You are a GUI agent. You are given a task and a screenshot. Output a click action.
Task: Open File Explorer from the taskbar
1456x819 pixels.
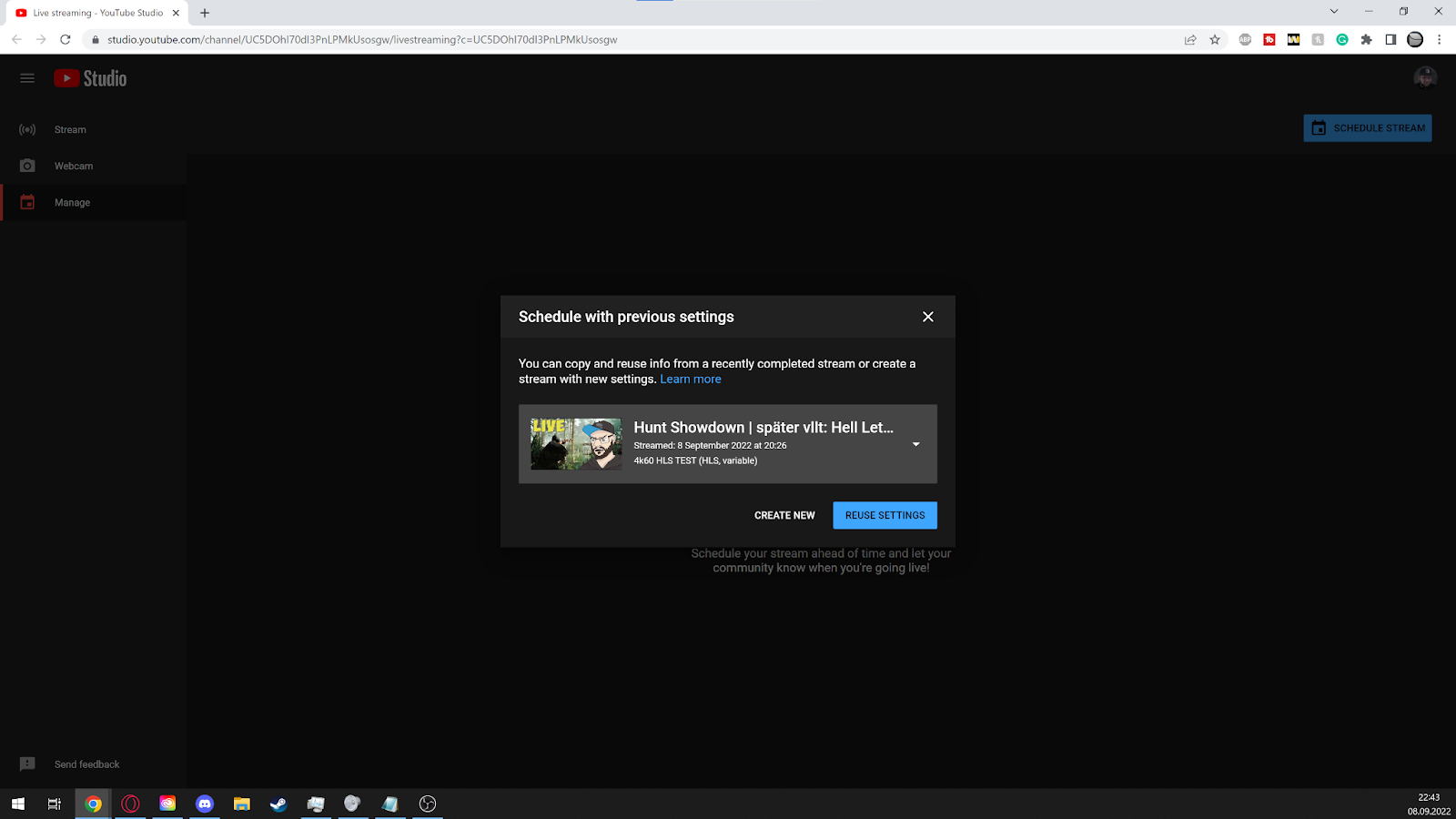pos(241,804)
